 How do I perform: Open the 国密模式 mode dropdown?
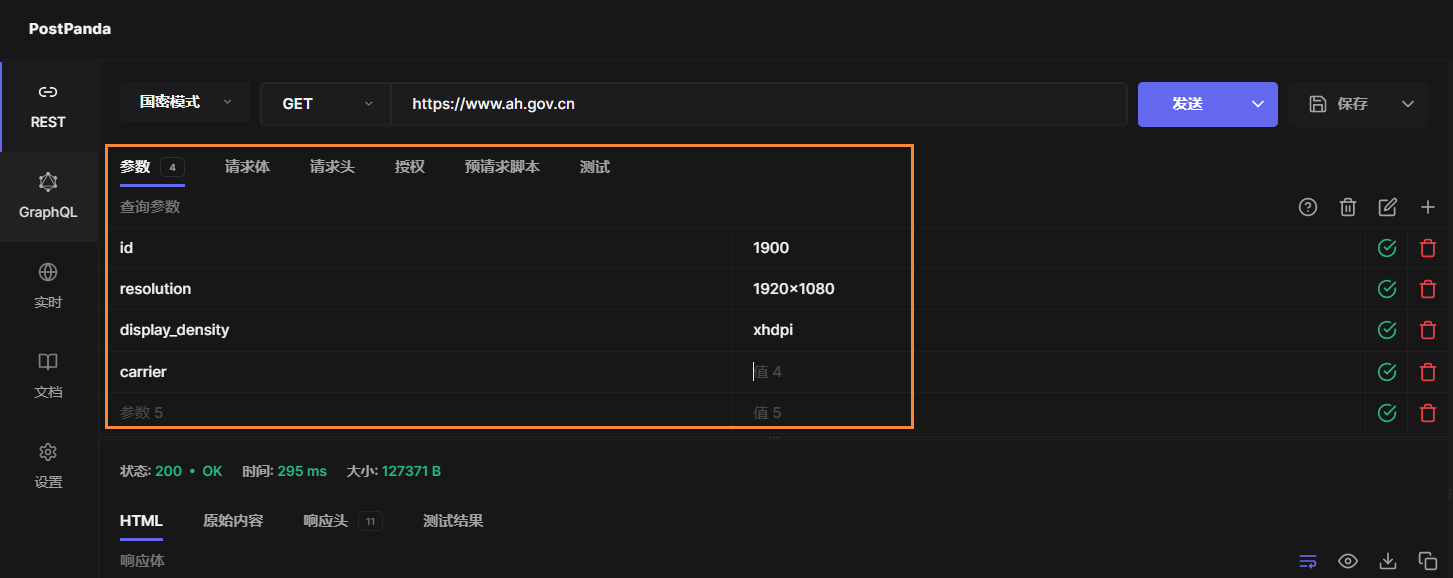pos(184,103)
